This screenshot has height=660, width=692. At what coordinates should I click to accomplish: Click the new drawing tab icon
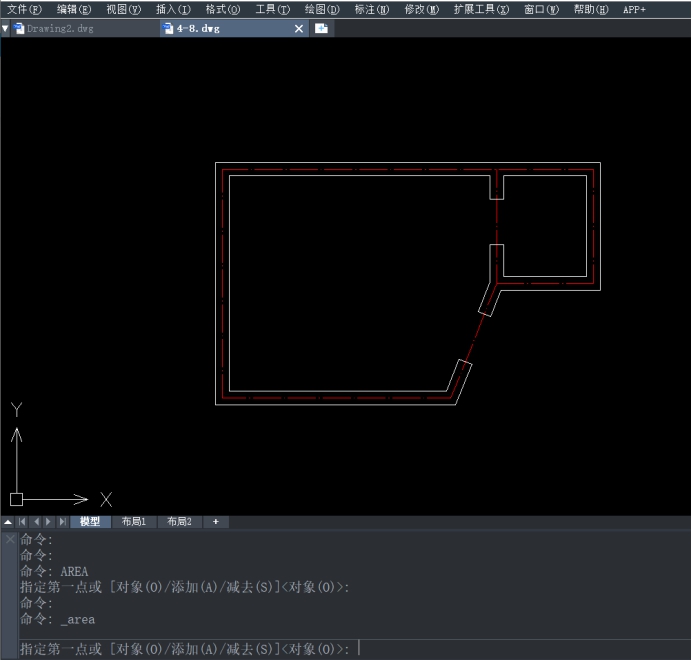click(x=321, y=29)
